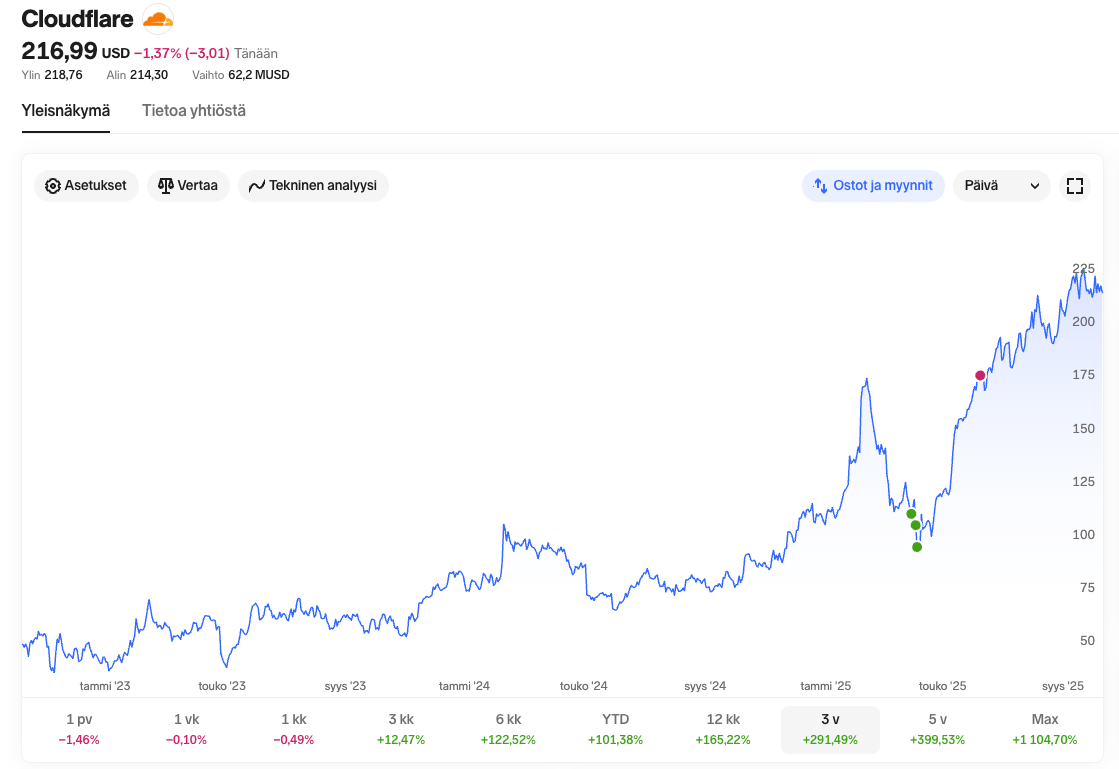Click the touko '23 axis label
The image size is (1119, 769).
click(x=222, y=686)
